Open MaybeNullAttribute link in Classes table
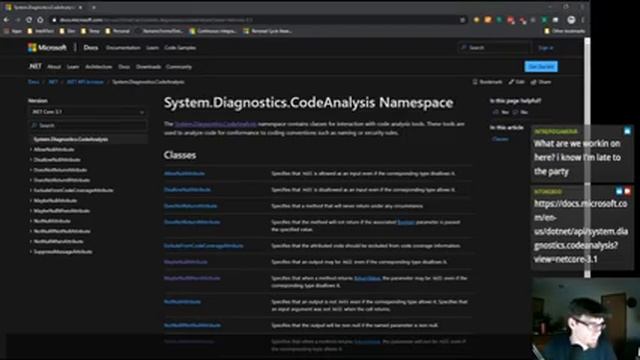640x360 pixels. coord(186,262)
